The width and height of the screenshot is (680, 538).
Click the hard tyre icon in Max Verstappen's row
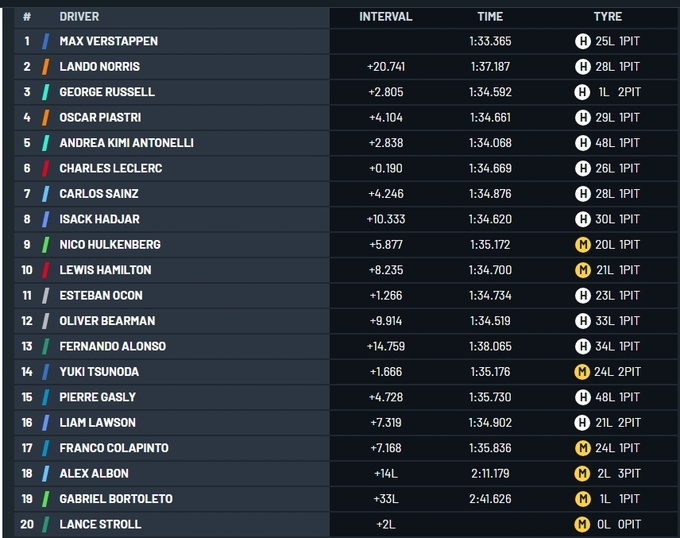[582, 41]
